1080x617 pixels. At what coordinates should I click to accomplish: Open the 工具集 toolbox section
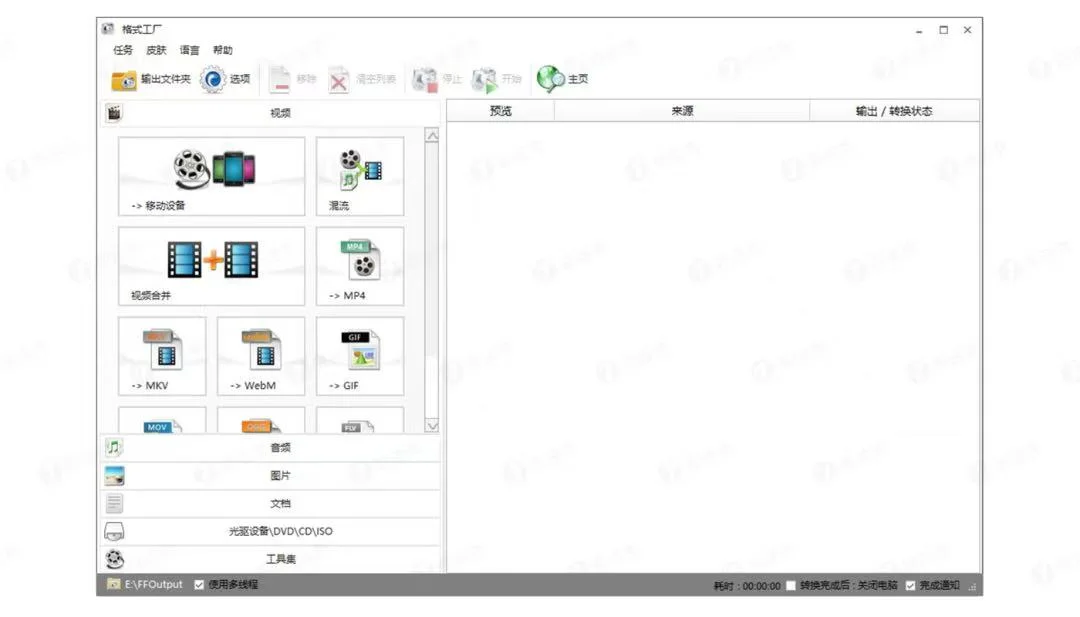278,559
